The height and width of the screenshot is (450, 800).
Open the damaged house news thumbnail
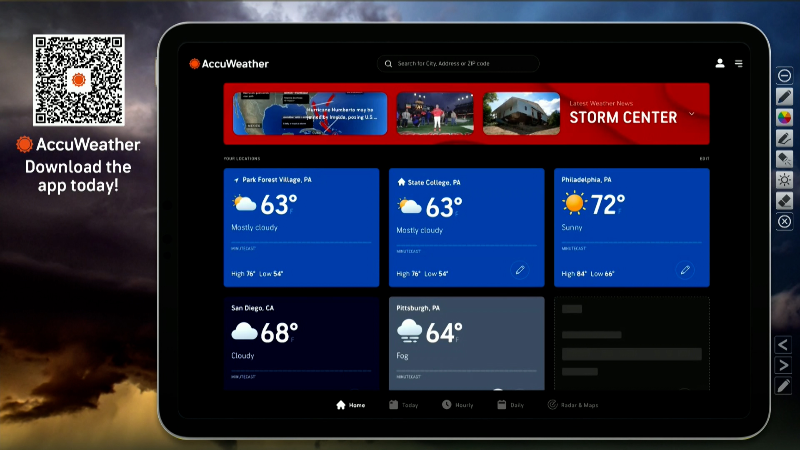tap(521, 114)
